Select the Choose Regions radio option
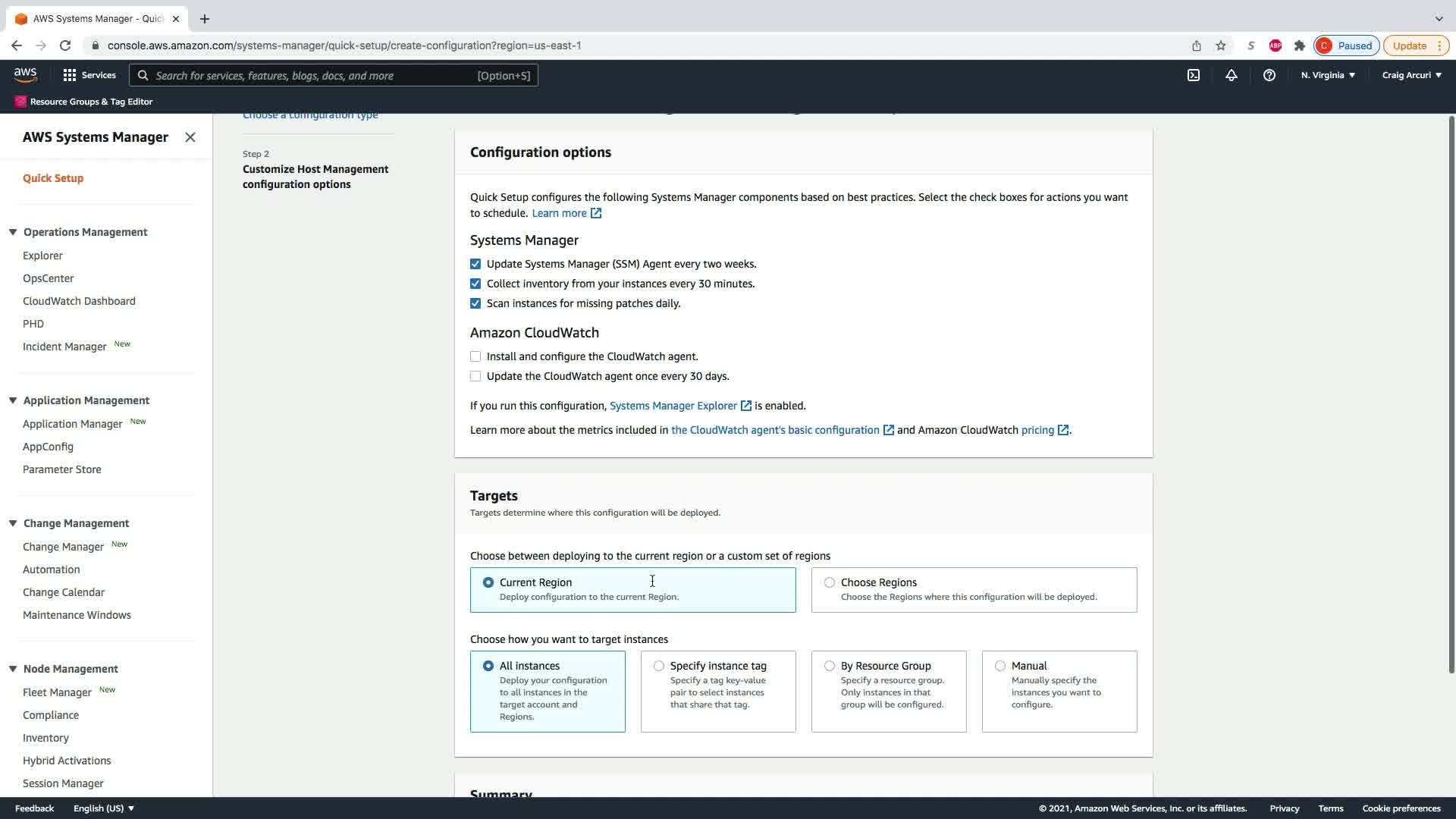 pos(830,582)
